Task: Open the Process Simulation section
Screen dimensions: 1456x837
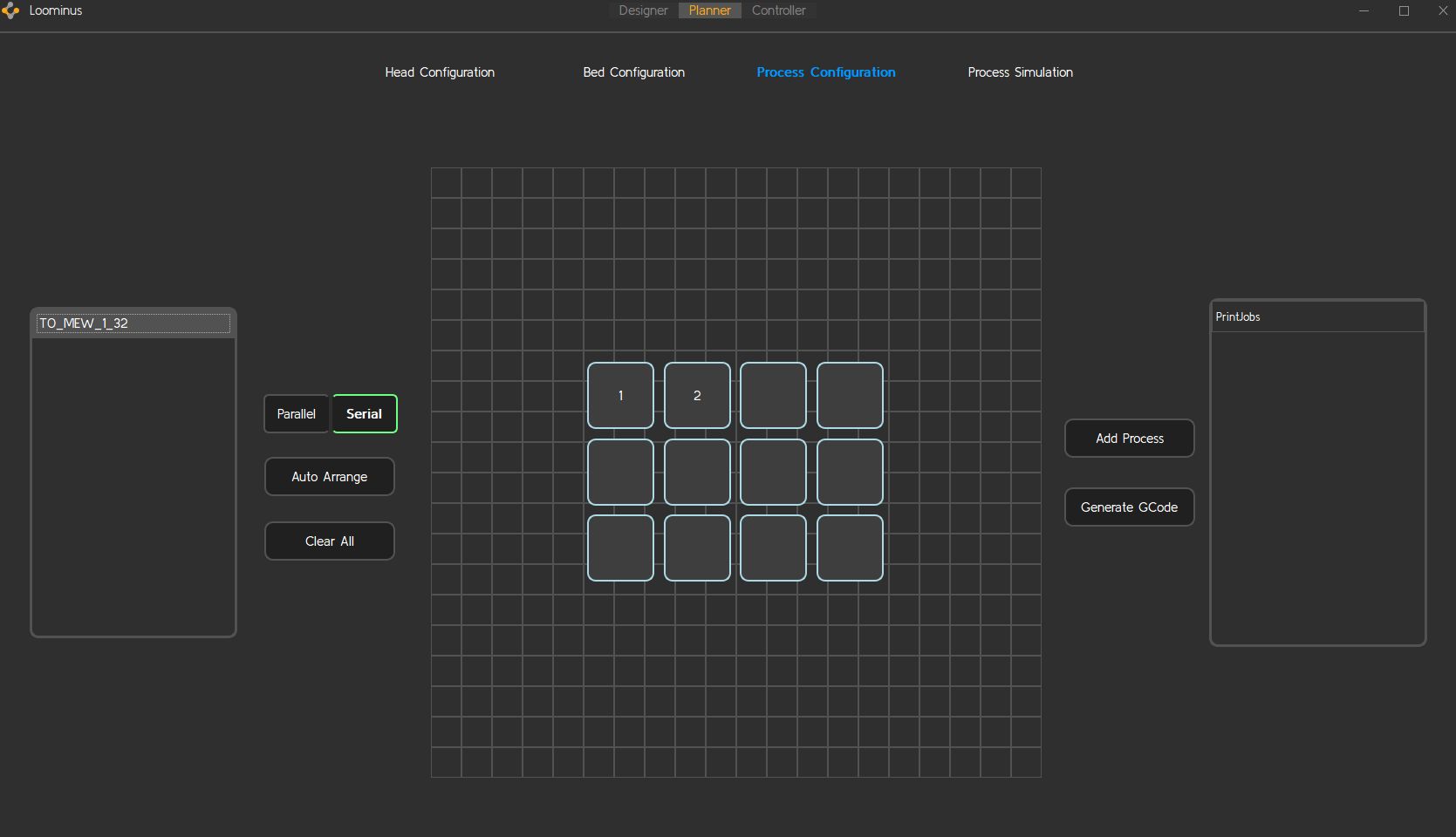Action: click(1021, 72)
